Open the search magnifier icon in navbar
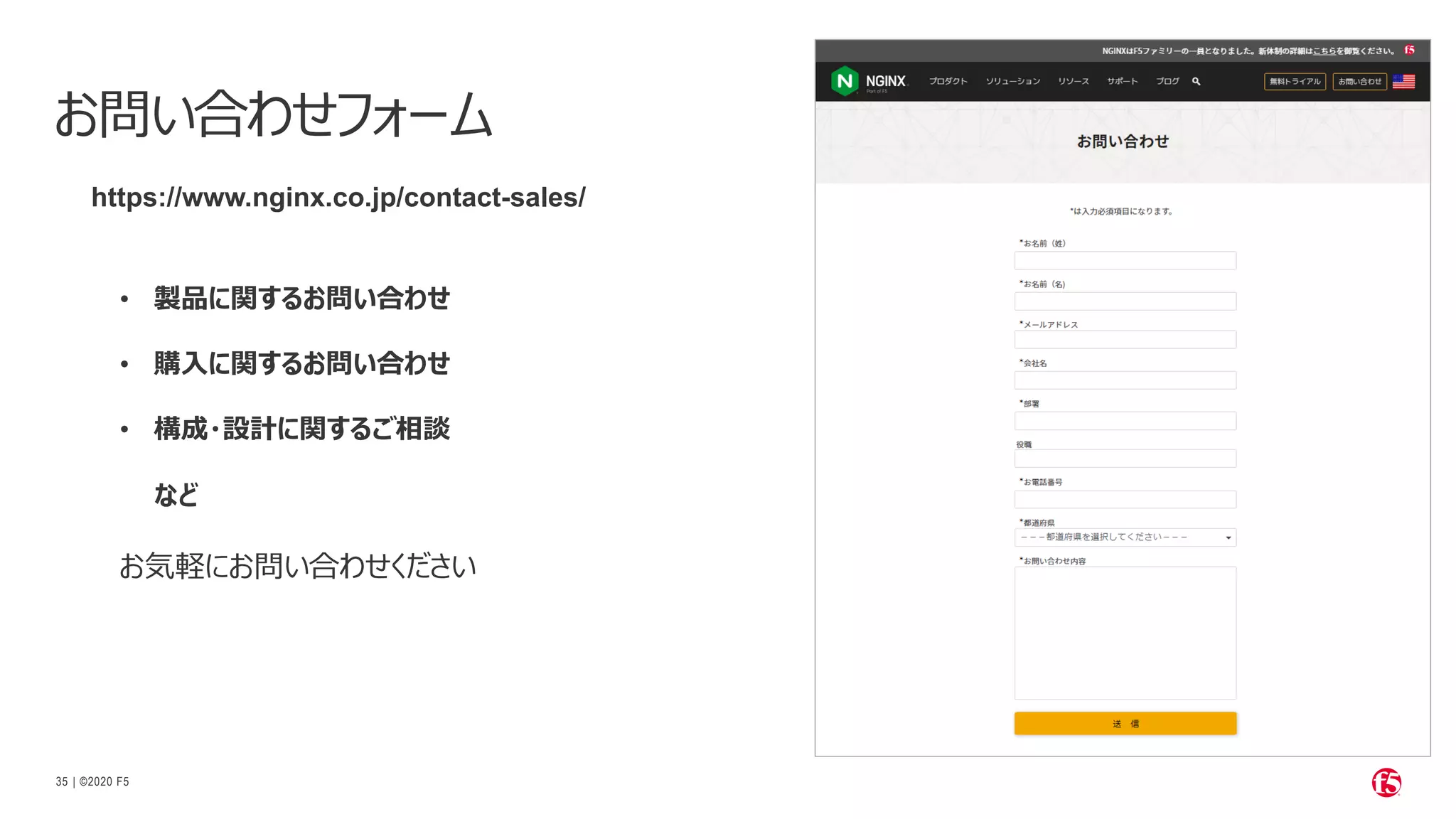 tap(1196, 82)
